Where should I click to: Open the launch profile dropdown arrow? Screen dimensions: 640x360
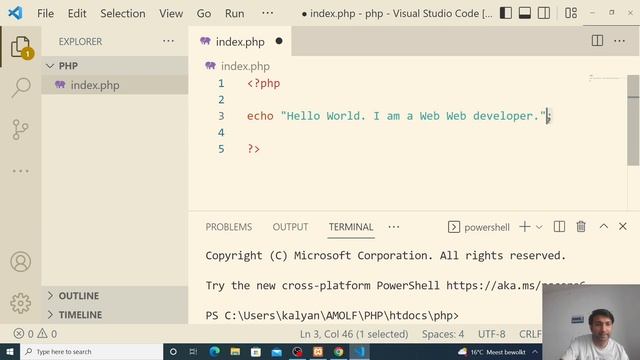pyautogui.click(x=539, y=227)
